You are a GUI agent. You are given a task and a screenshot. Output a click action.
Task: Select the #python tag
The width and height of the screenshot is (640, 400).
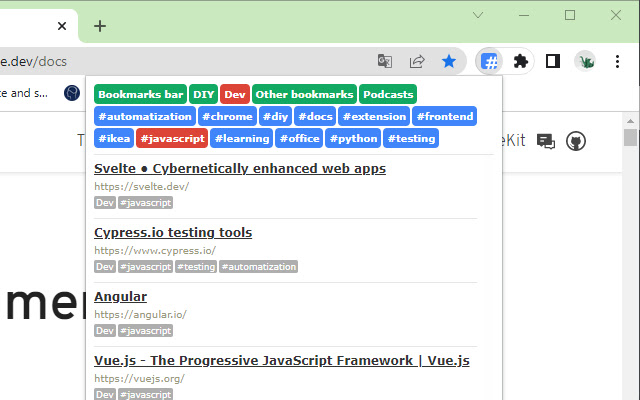click(353, 138)
